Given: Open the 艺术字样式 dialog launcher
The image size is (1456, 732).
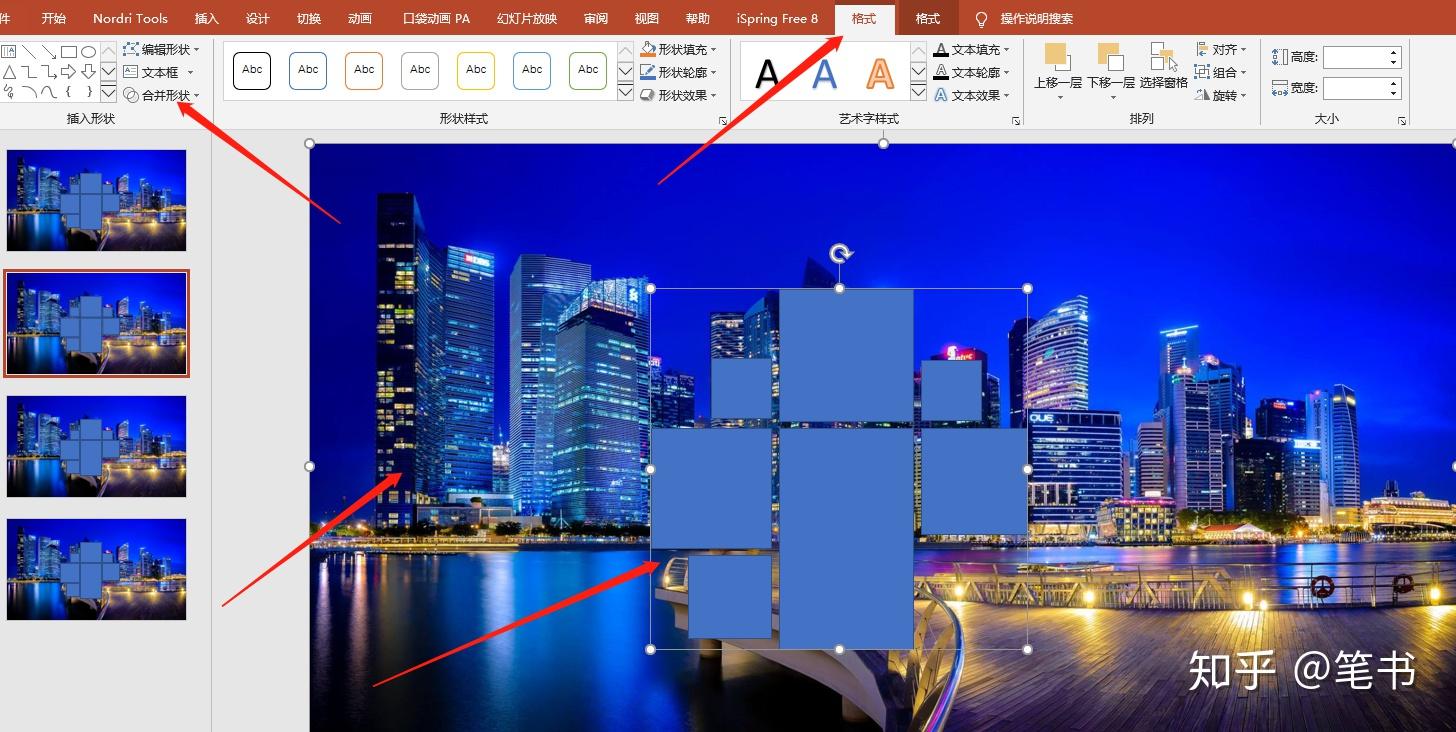Looking at the screenshot, I should point(1016,121).
